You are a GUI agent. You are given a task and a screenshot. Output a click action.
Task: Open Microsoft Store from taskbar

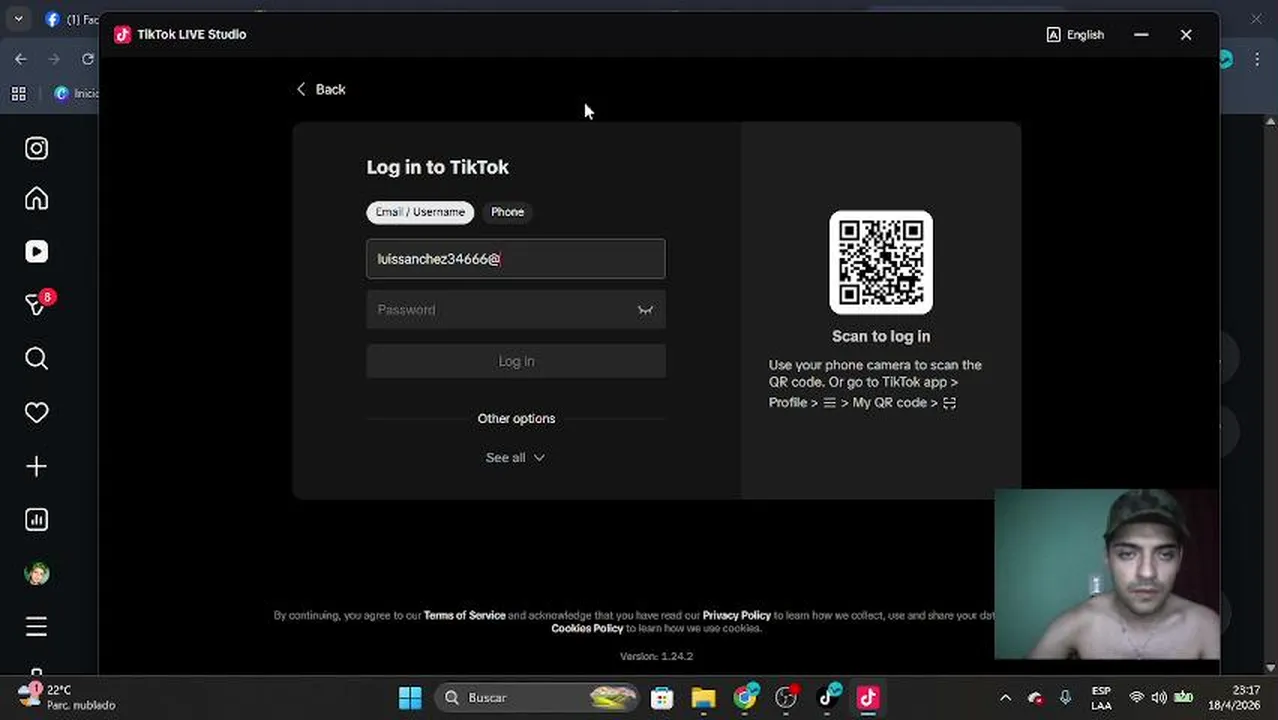coord(662,698)
